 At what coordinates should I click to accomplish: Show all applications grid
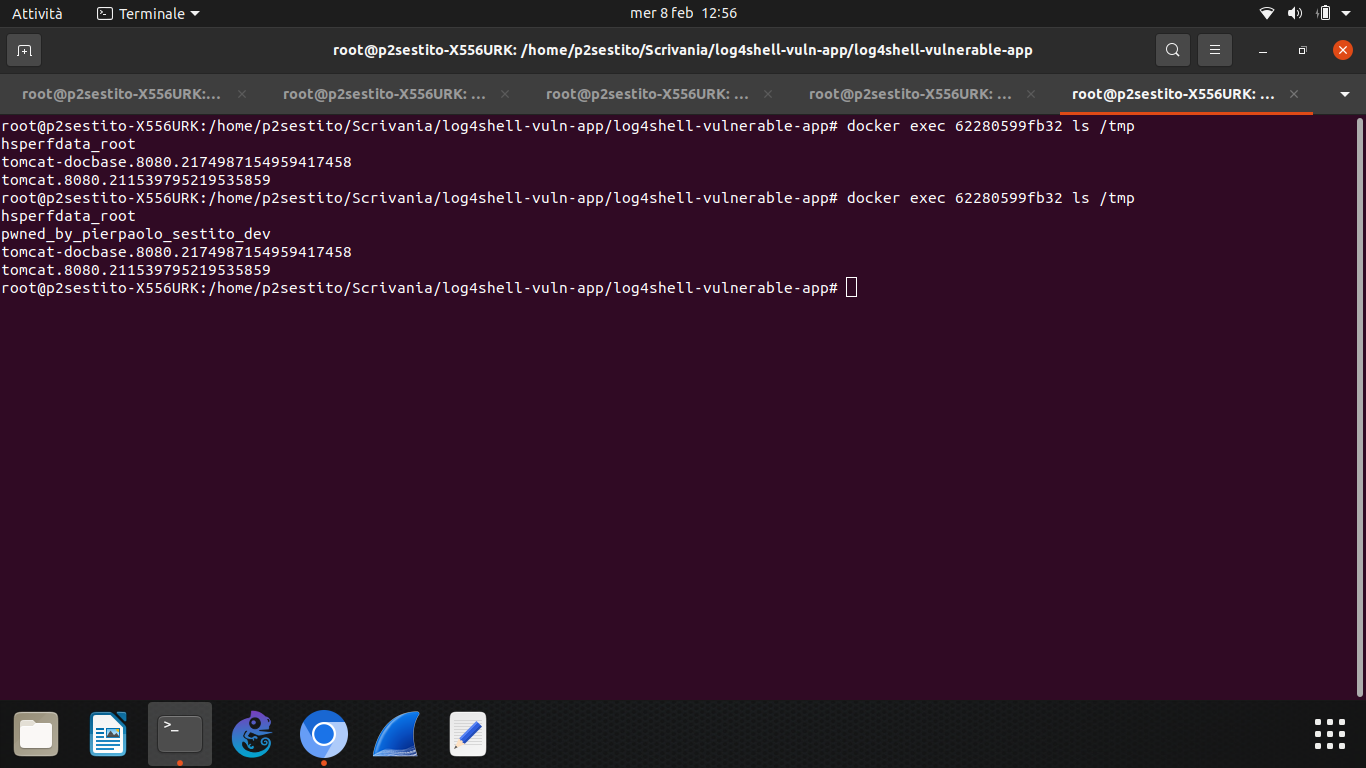[x=1330, y=734]
